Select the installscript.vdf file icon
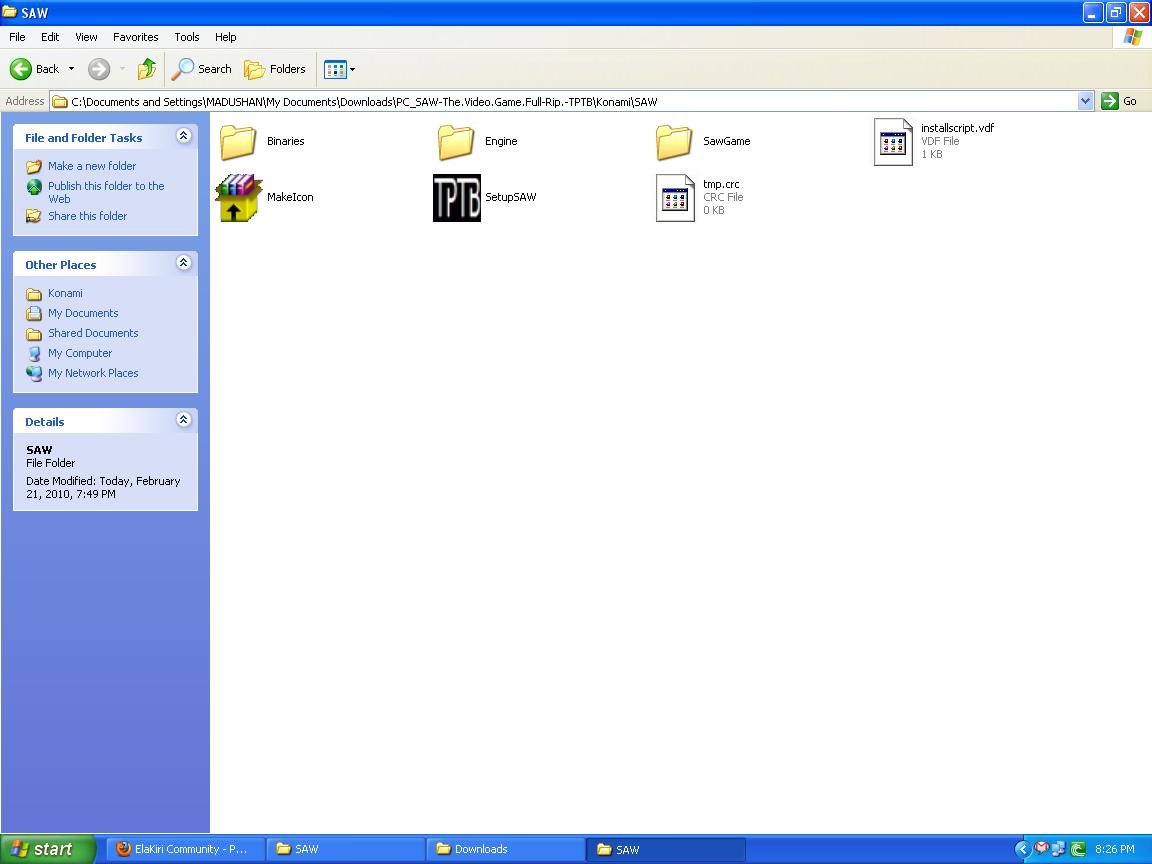This screenshot has height=864, width=1152. point(893,142)
